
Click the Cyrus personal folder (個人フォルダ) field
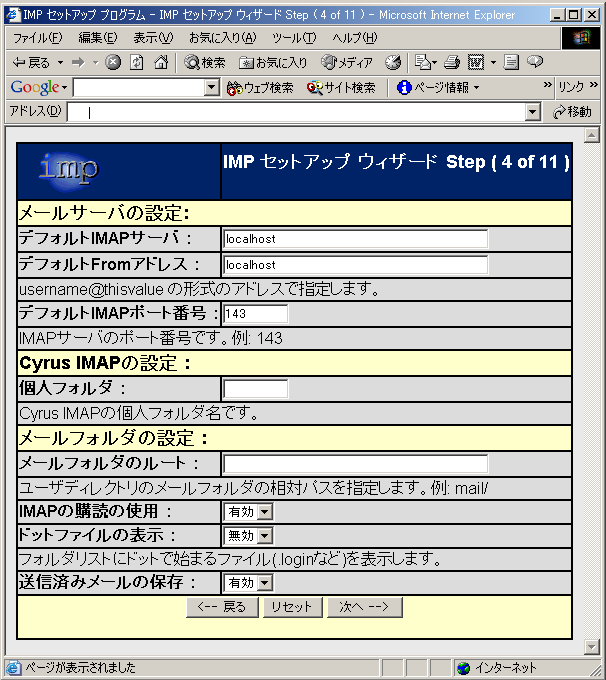(x=256, y=389)
